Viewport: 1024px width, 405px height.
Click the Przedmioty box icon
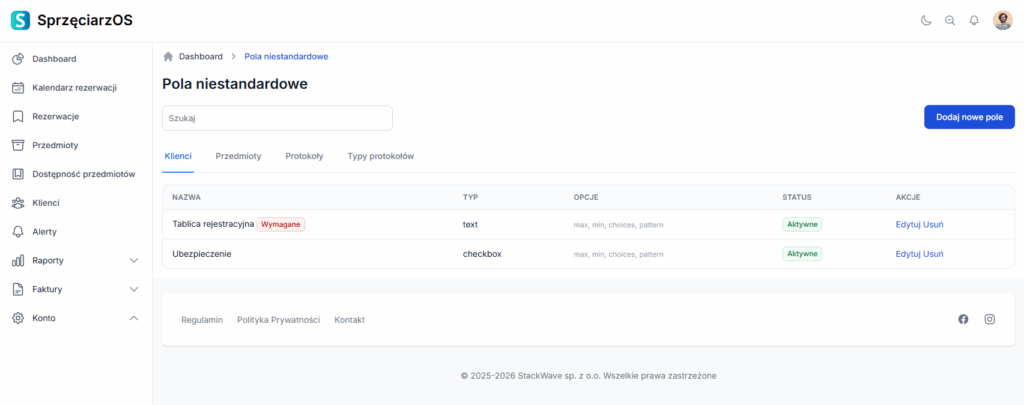click(x=18, y=145)
